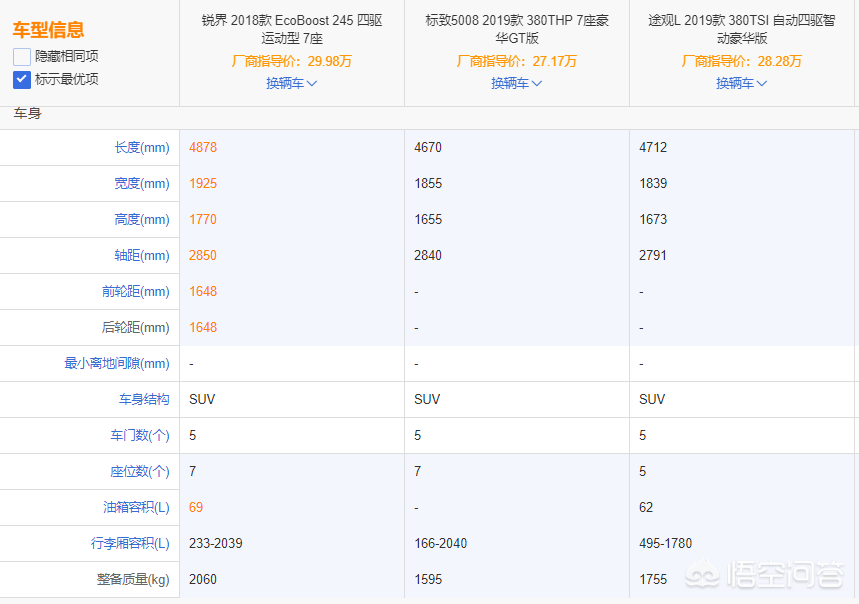Click the 前轮距(mm) parameter link
Viewport: 859px width, 604px height.
(x=136, y=292)
